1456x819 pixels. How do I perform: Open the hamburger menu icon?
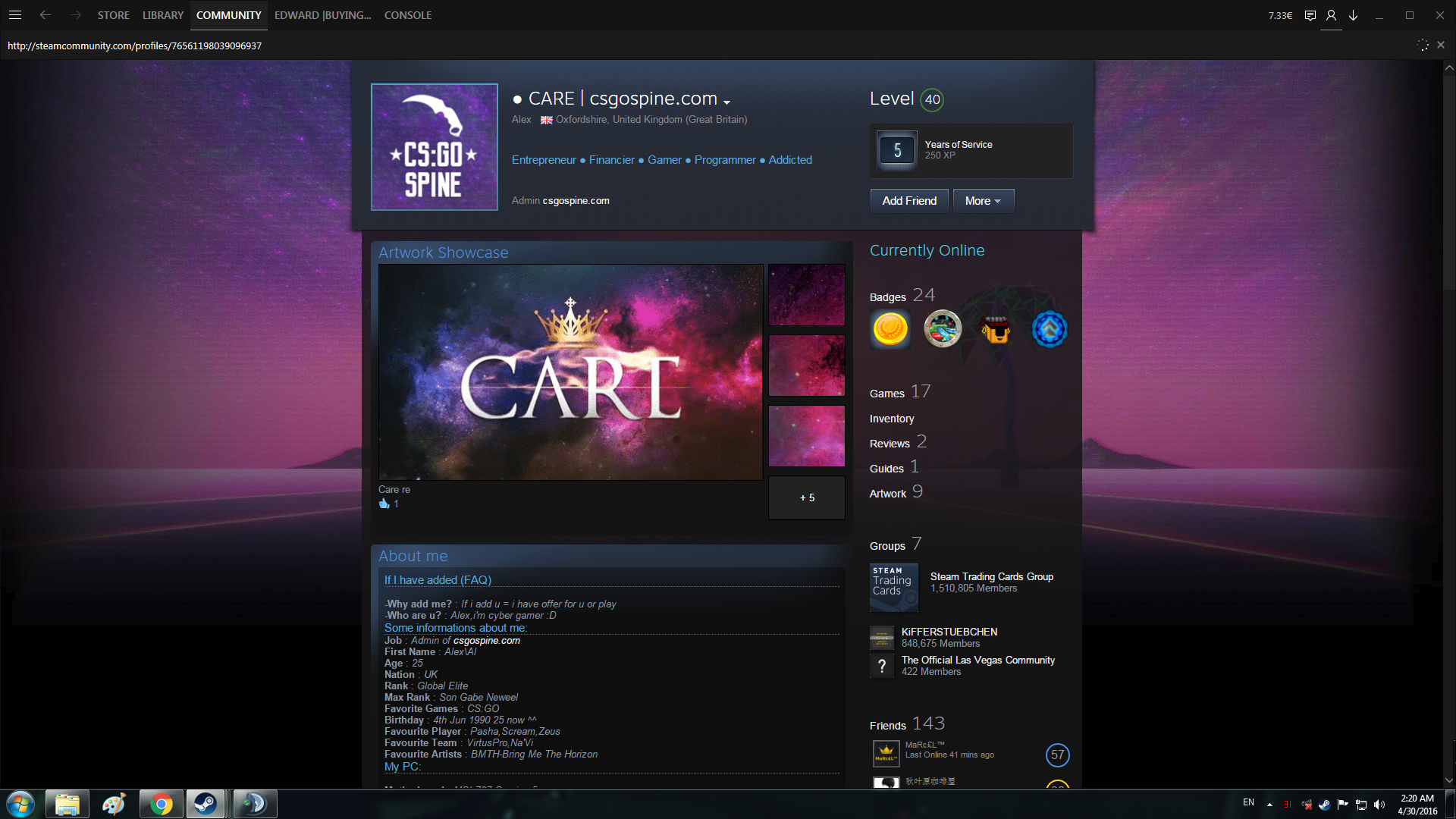15,15
